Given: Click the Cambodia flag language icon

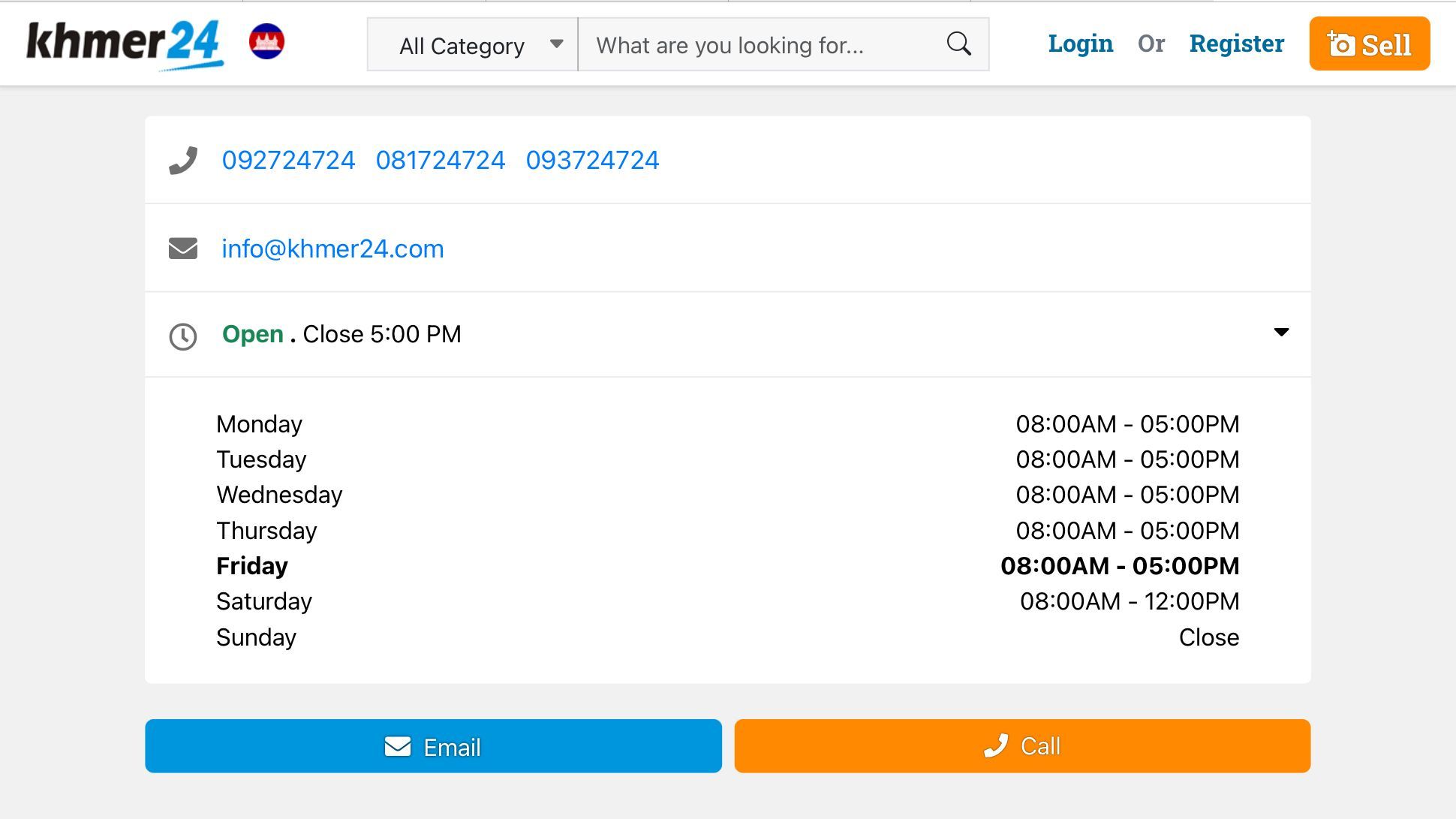Looking at the screenshot, I should (266, 42).
